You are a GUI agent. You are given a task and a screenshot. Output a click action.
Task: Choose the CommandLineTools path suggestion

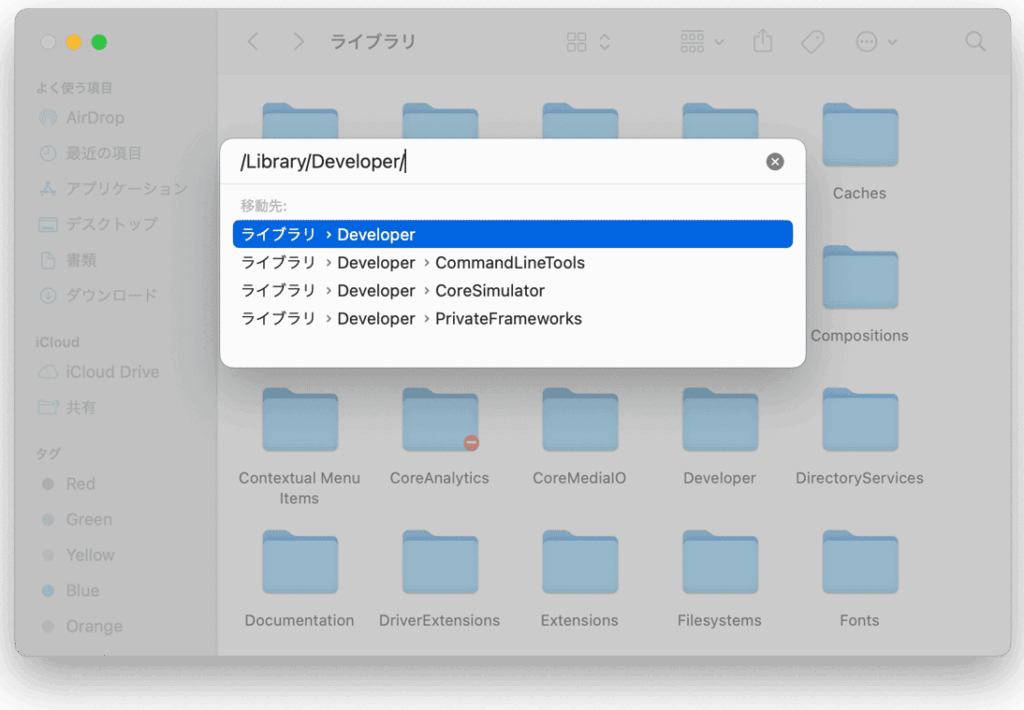click(x=512, y=263)
